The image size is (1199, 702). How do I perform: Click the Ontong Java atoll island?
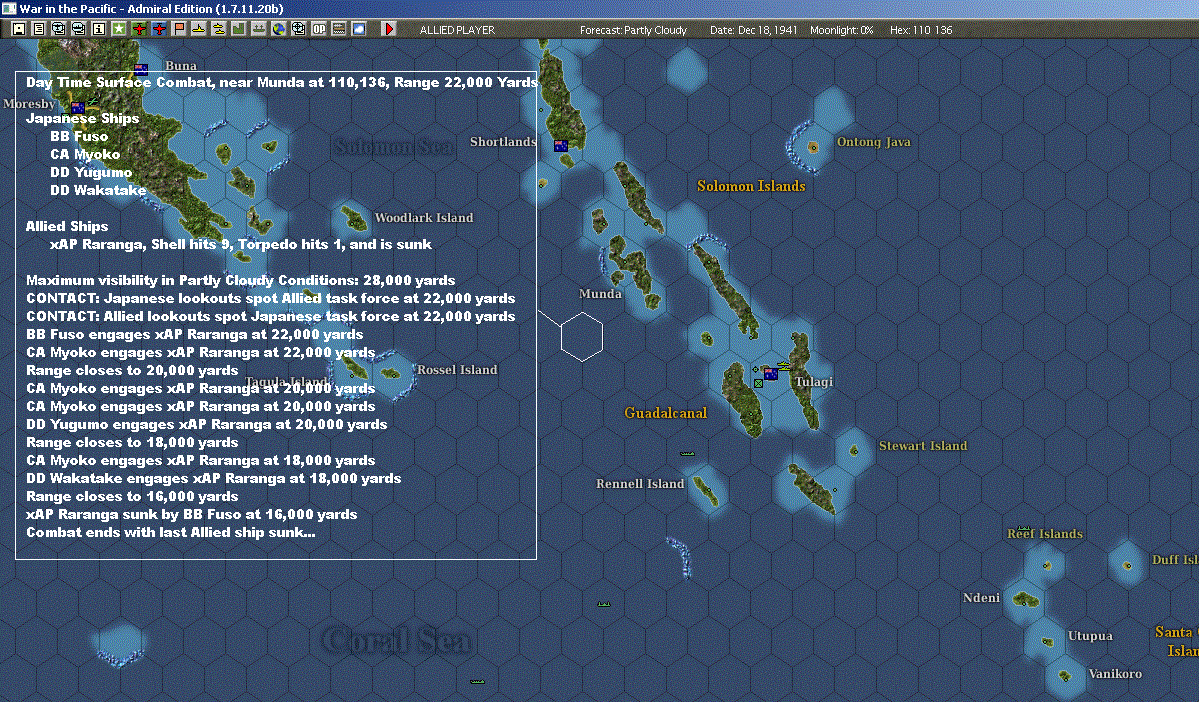point(813,147)
